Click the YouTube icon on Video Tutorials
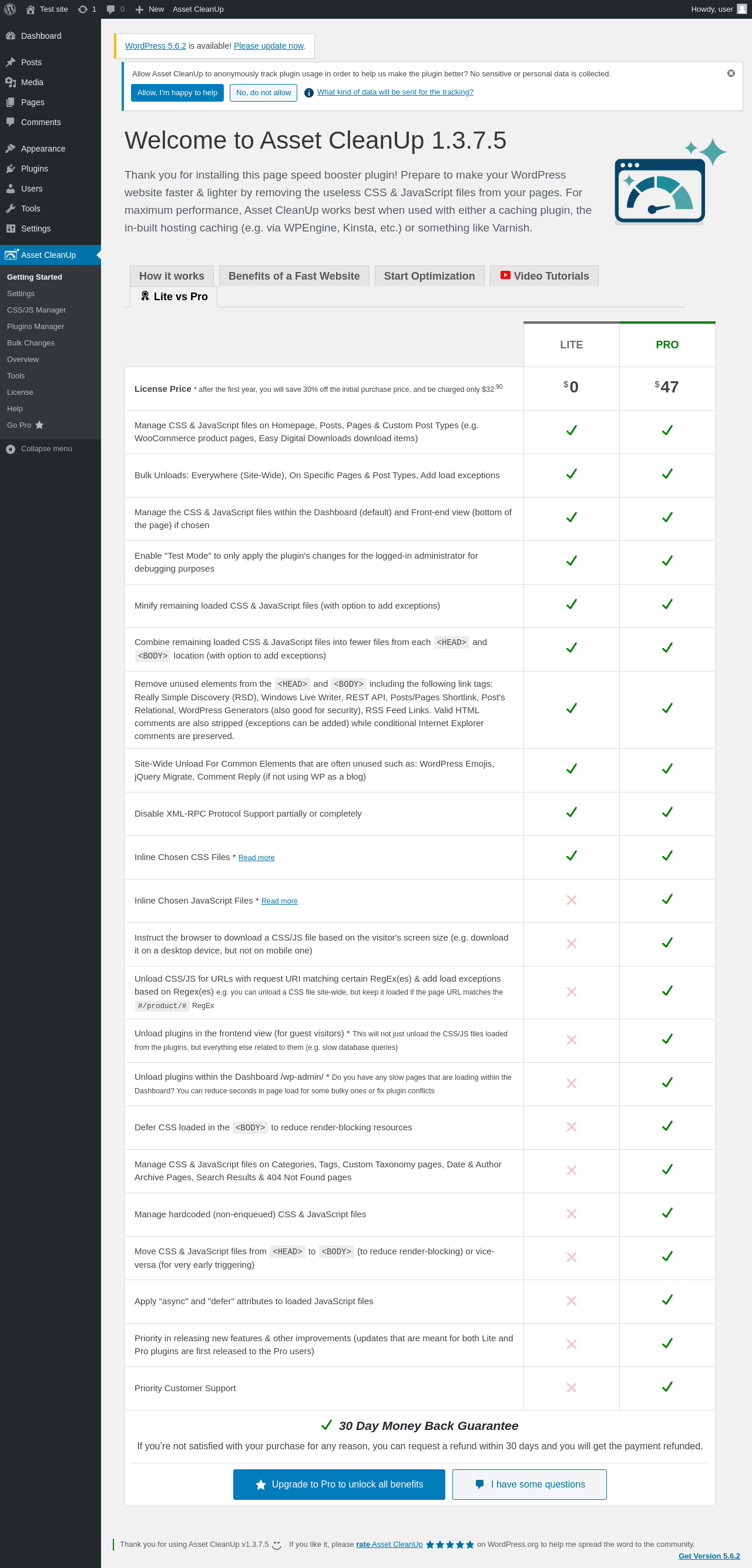The height and width of the screenshot is (1568, 752). (x=505, y=275)
